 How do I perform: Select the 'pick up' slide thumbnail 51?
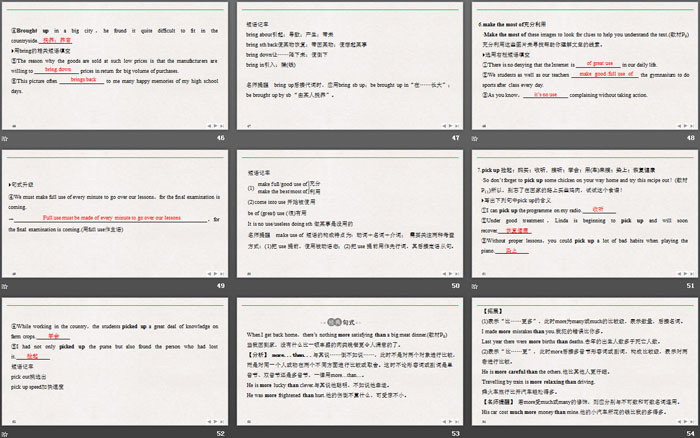point(584,212)
